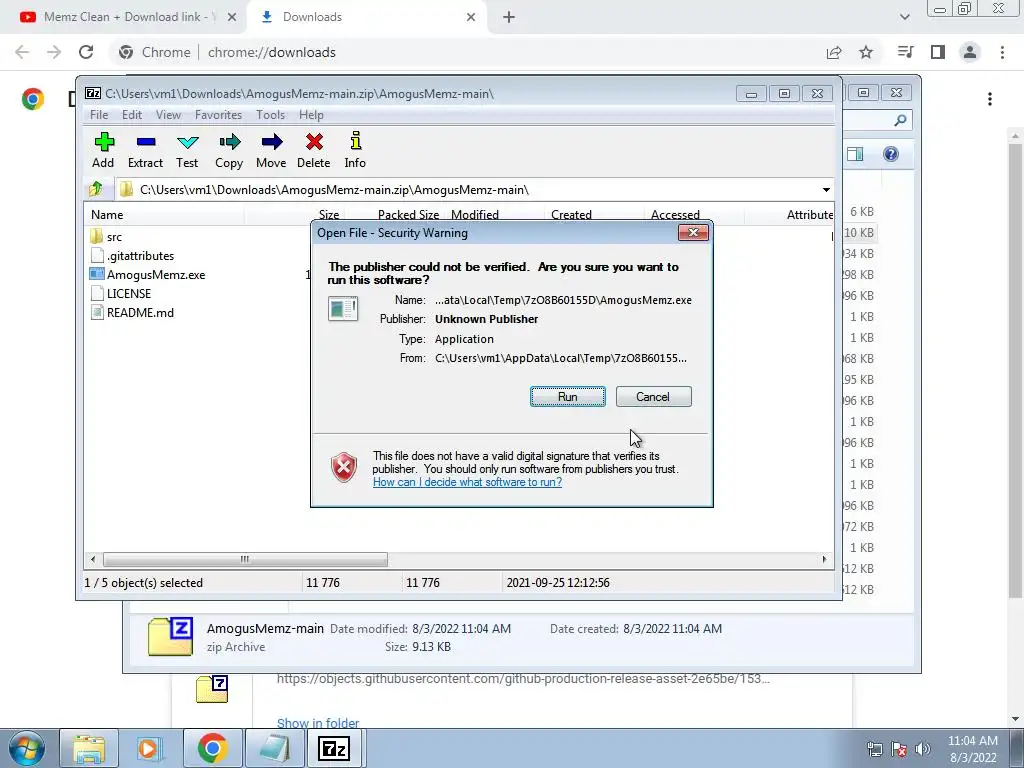Open Windows Media Player from taskbar
Image resolution: width=1024 pixels, height=768 pixels.
point(150,749)
